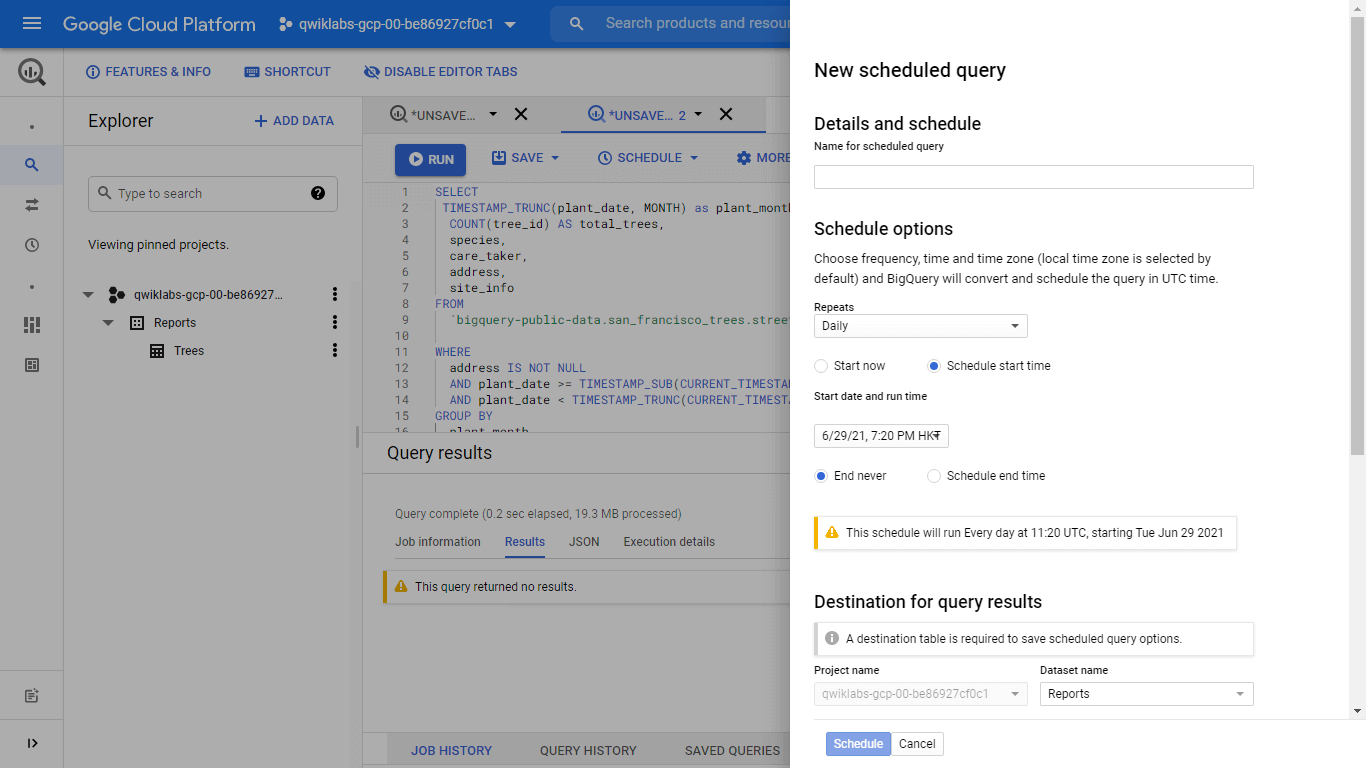
Task: Open actions menu for Trees table
Action: (335, 350)
